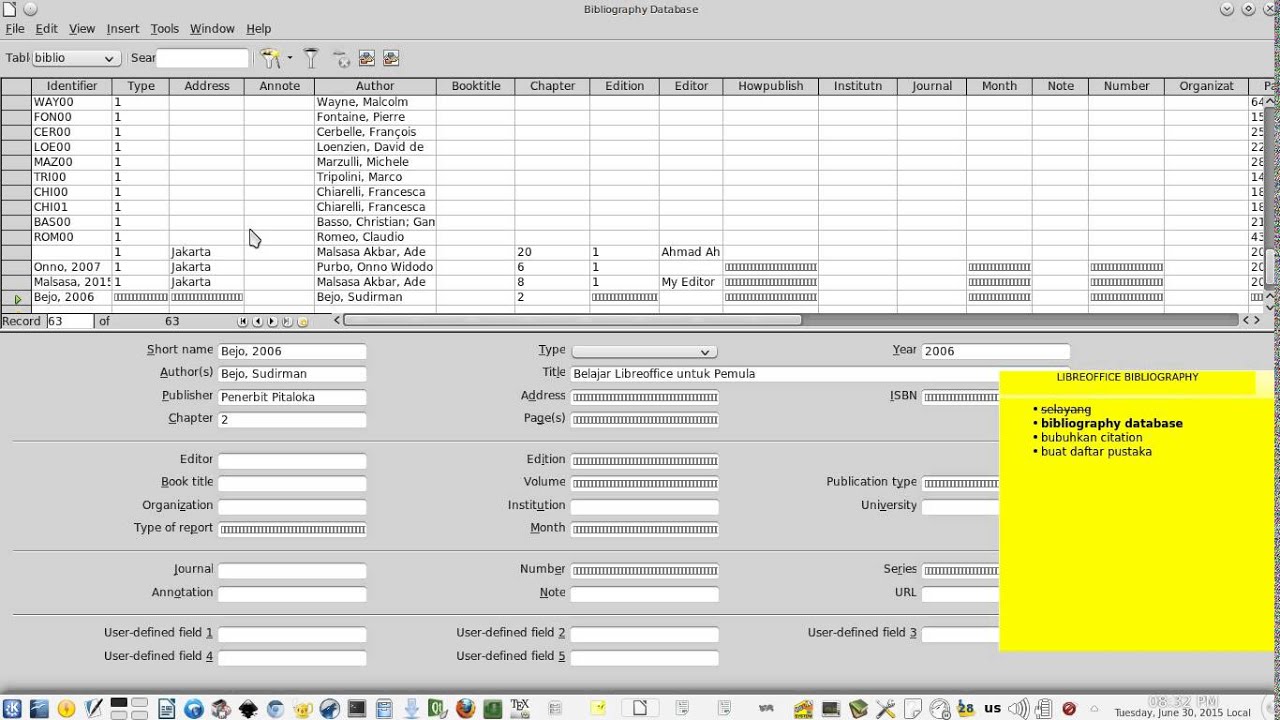This screenshot has width=1280, height=720.
Task: Click the 'Journal' column header
Action: coord(932,86)
